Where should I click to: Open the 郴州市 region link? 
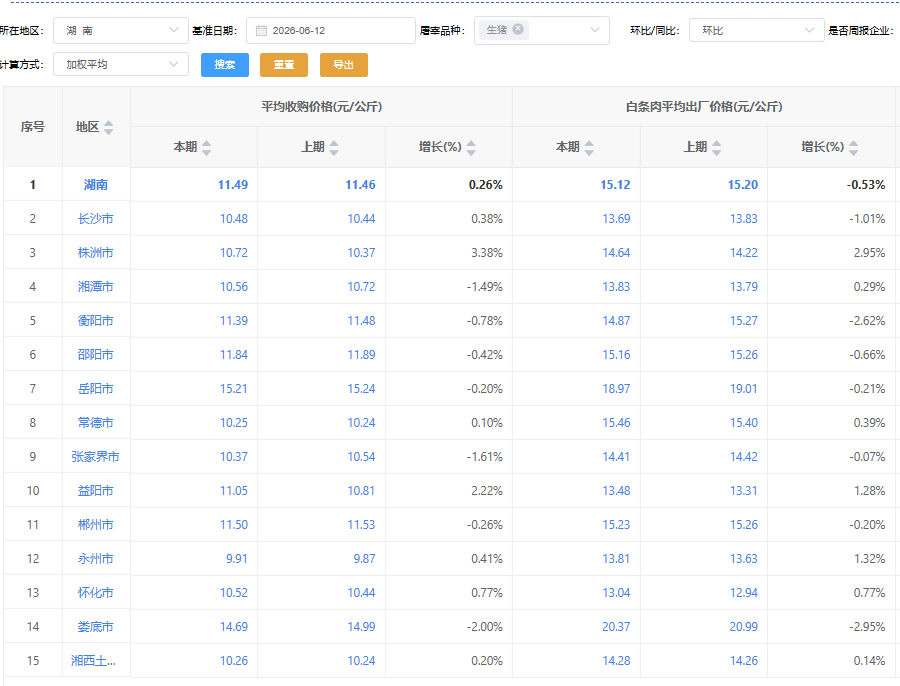point(96,525)
